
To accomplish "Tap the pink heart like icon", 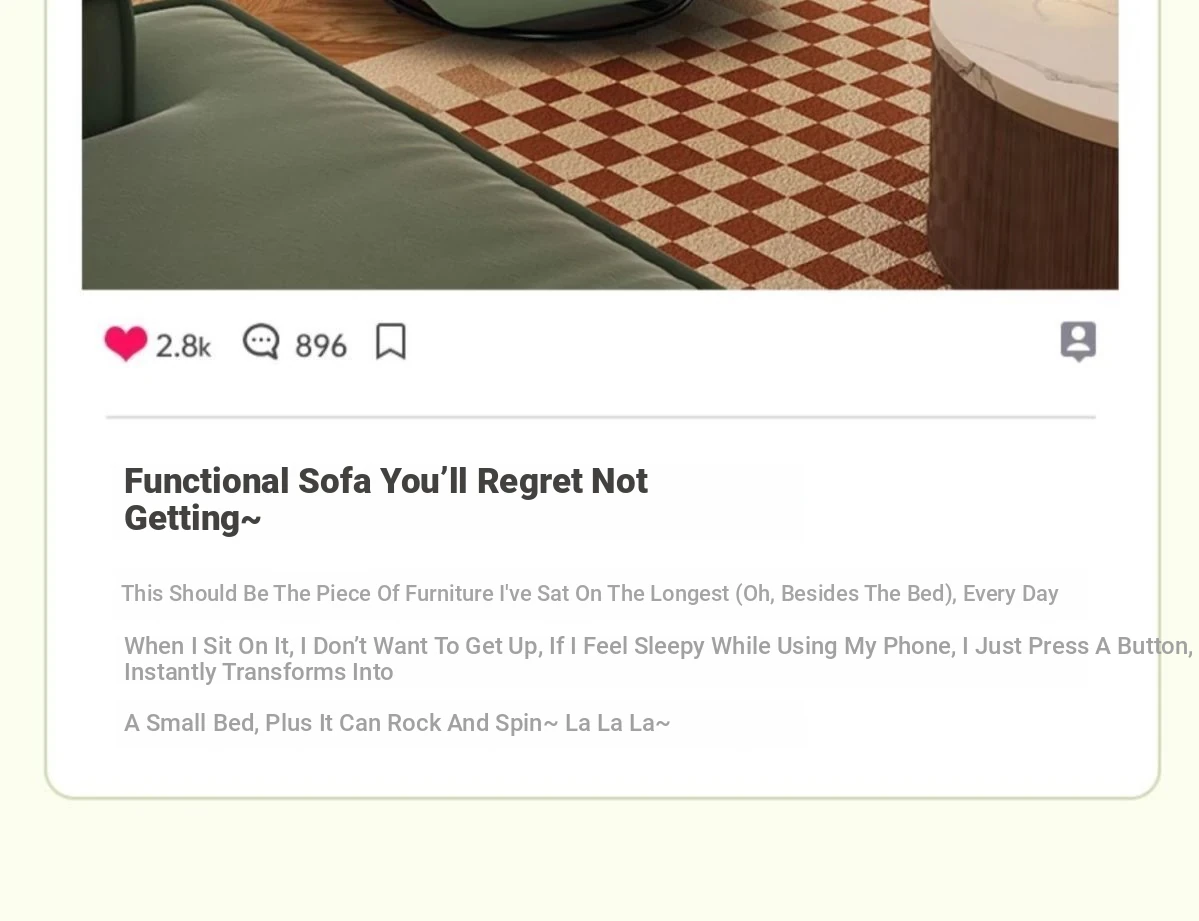I will click(x=126, y=343).
